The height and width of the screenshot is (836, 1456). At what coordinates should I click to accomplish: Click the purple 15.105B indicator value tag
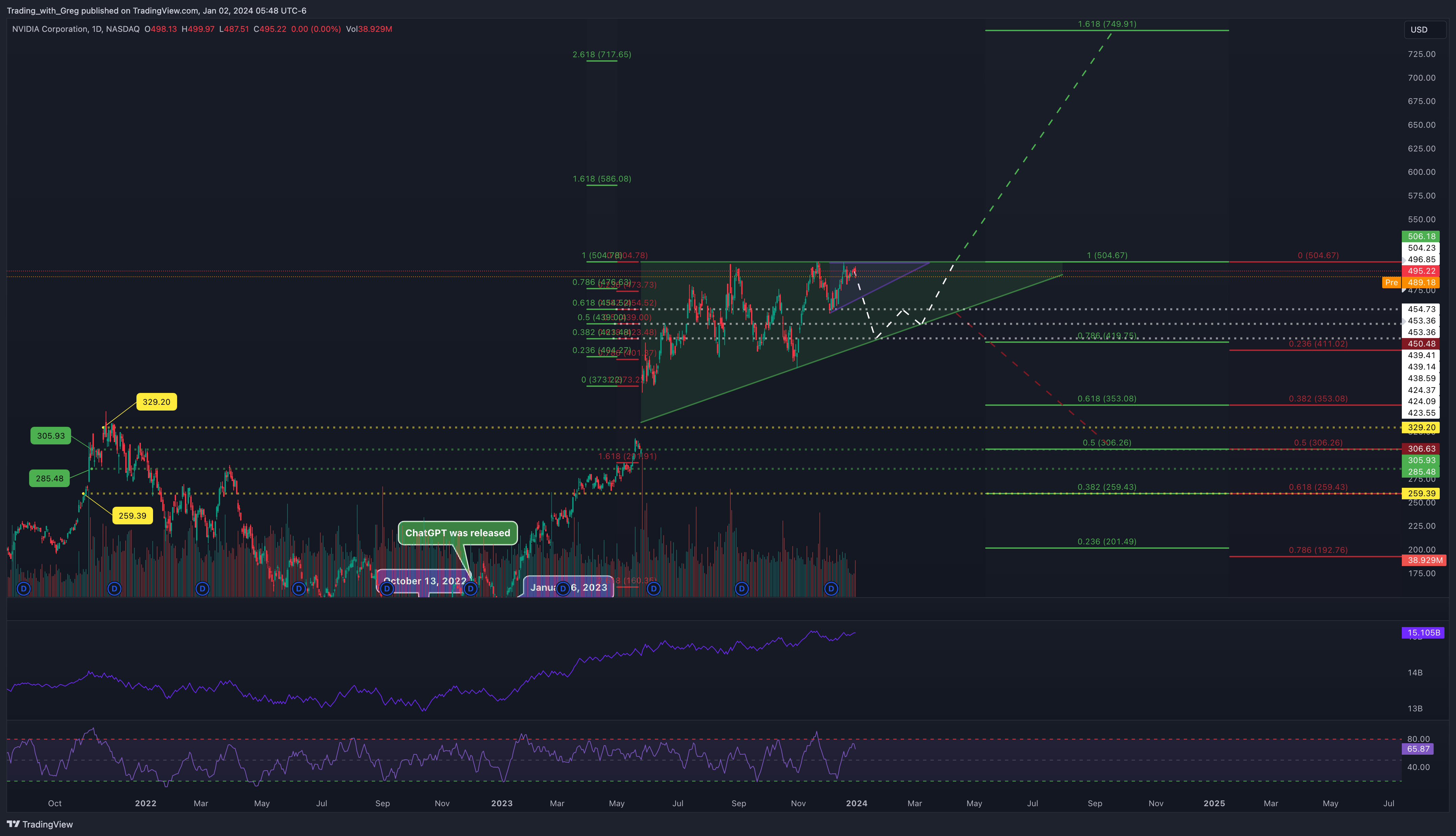1424,633
